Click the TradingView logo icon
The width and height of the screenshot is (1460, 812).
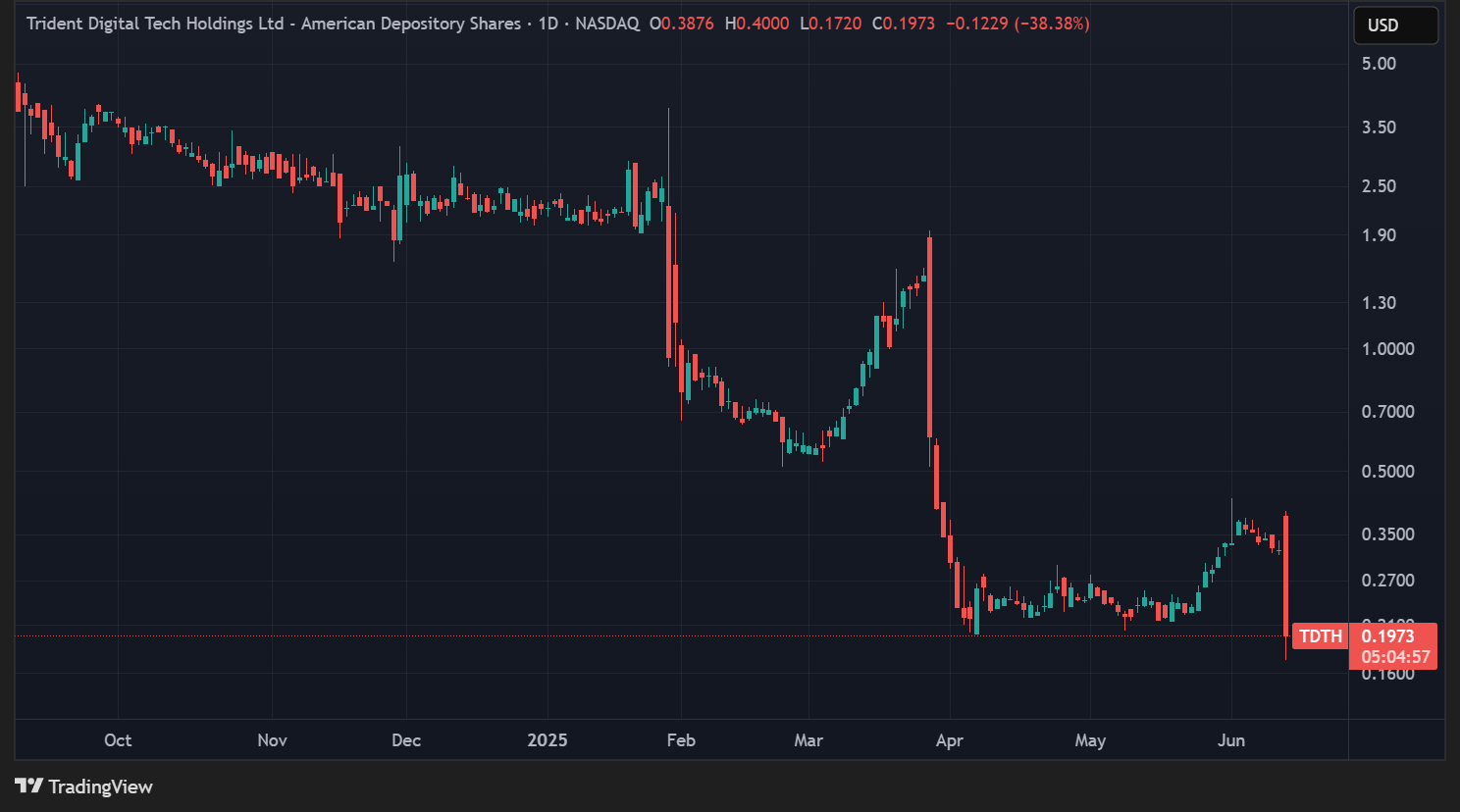click(29, 787)
